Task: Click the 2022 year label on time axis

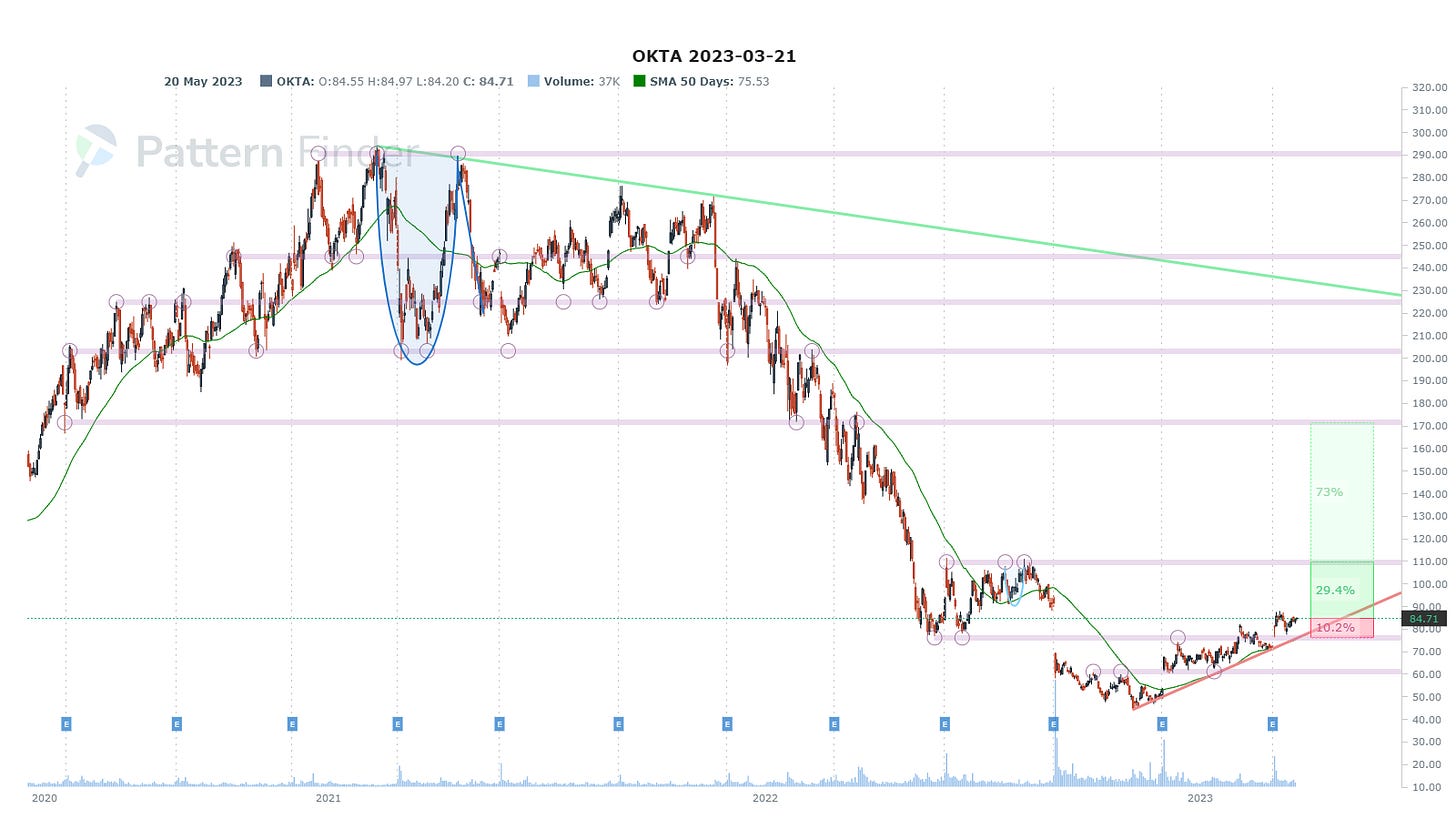Action: click(x=765, y=798)
